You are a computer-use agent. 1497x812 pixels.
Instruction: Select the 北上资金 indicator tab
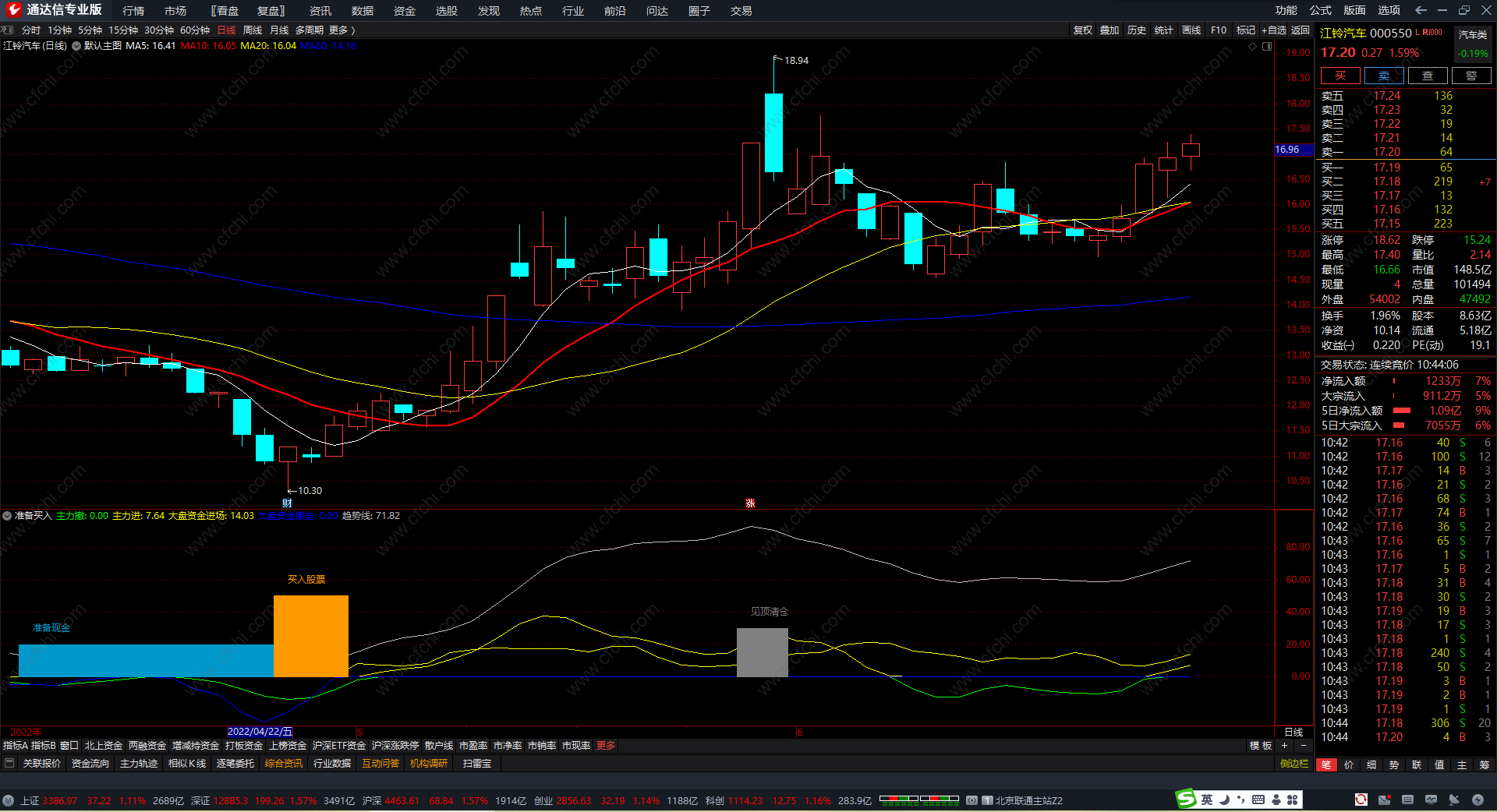(x=104, y=746)
